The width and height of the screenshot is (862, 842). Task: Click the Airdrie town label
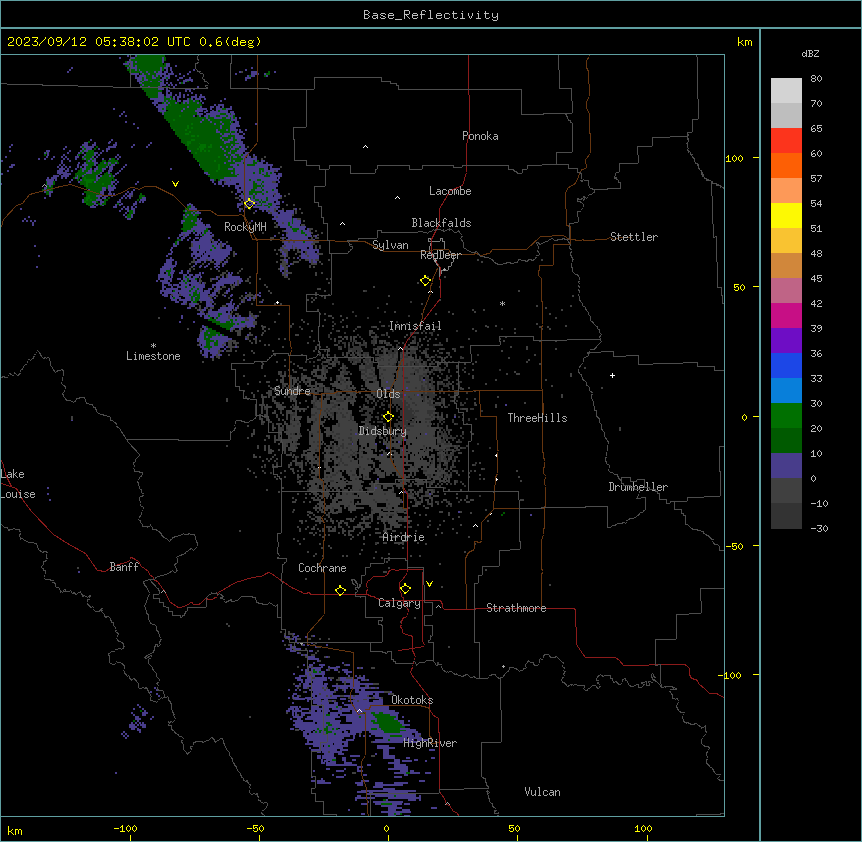click(404, 537)
